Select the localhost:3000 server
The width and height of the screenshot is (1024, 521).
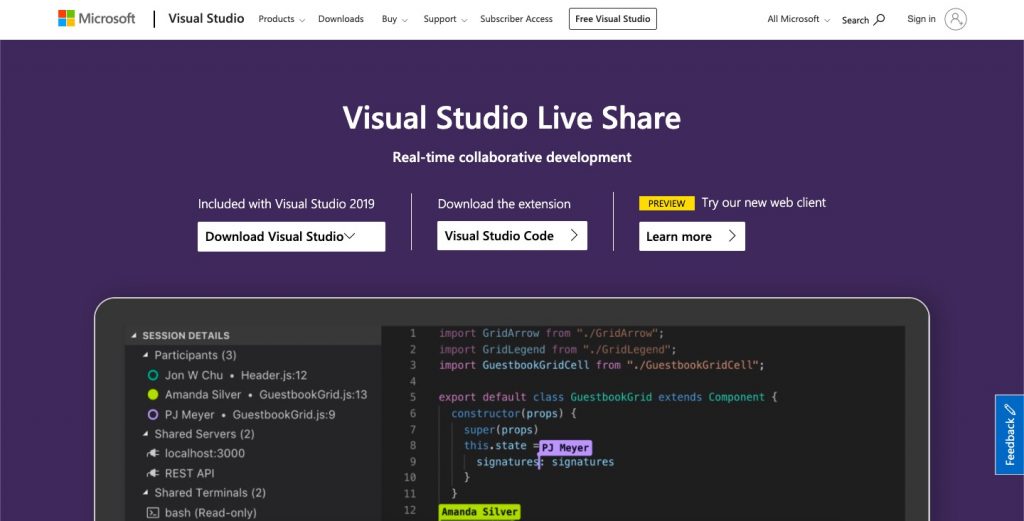click(x=204, y=453)
